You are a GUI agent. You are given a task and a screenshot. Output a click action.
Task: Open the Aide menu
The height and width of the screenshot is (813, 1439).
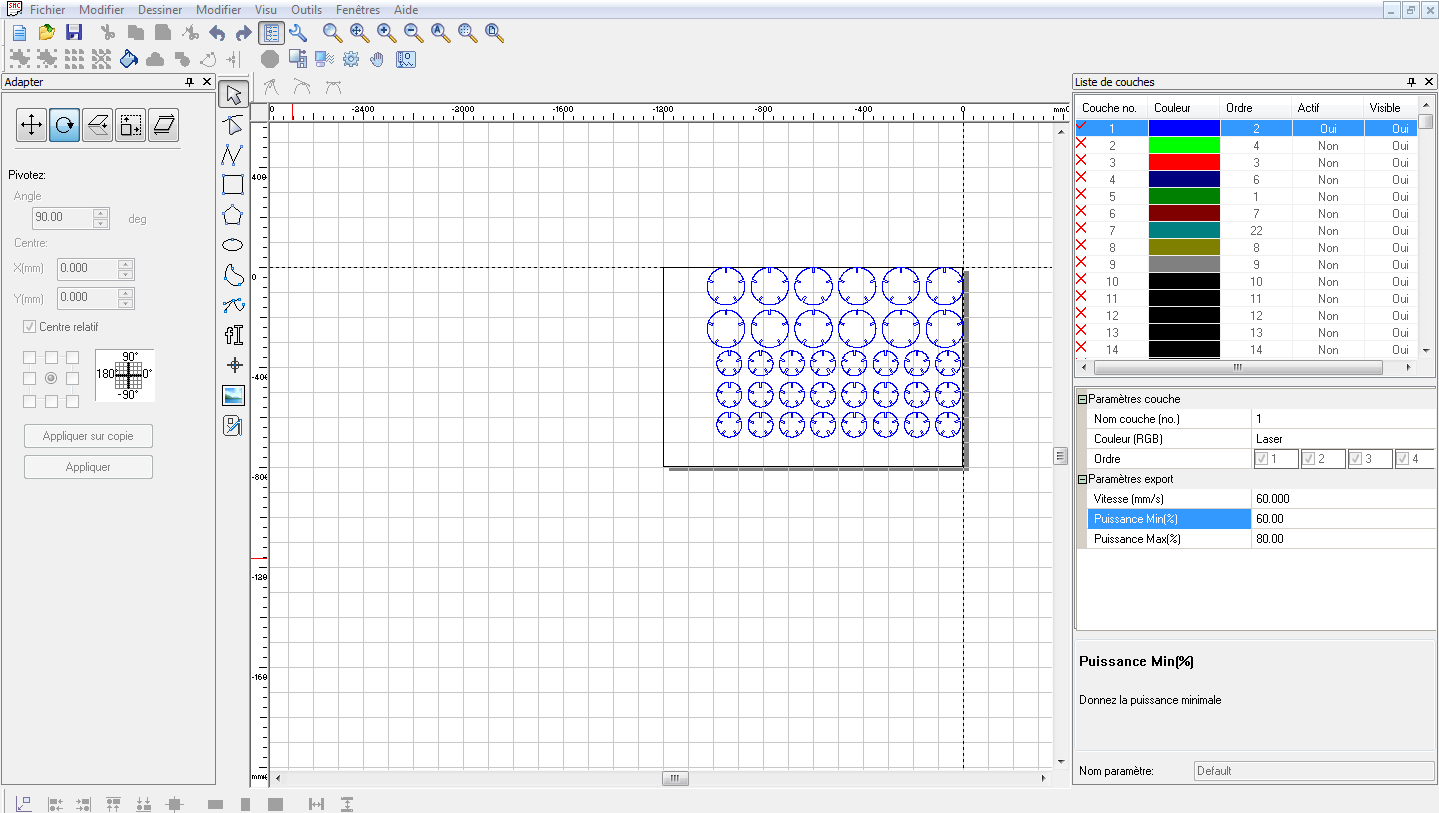click(x=406, y=10)
